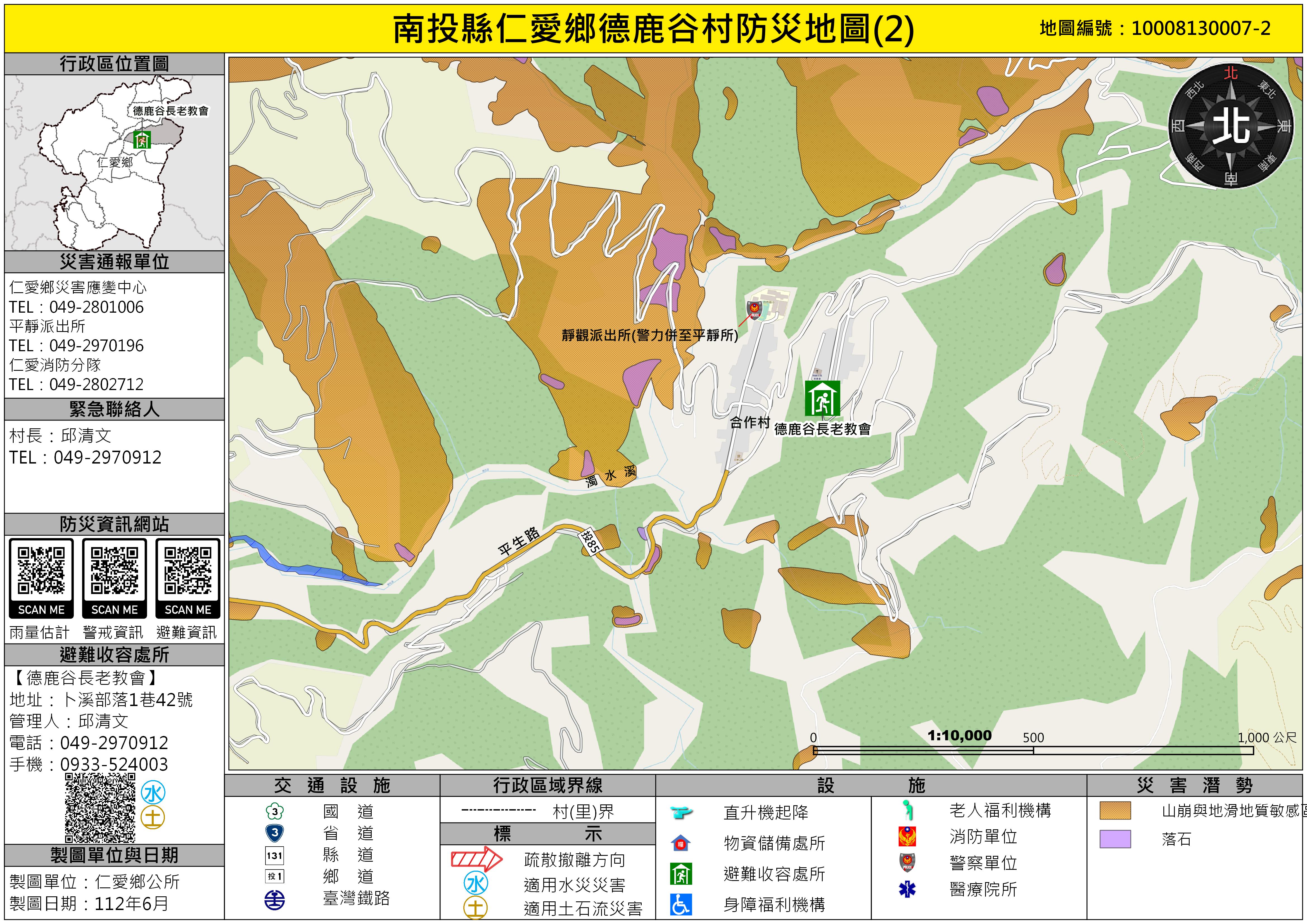This screenshot has height=924, width=1307.
Task: Click the supply storage house legend icon
Action: click(x=681, y=843)
